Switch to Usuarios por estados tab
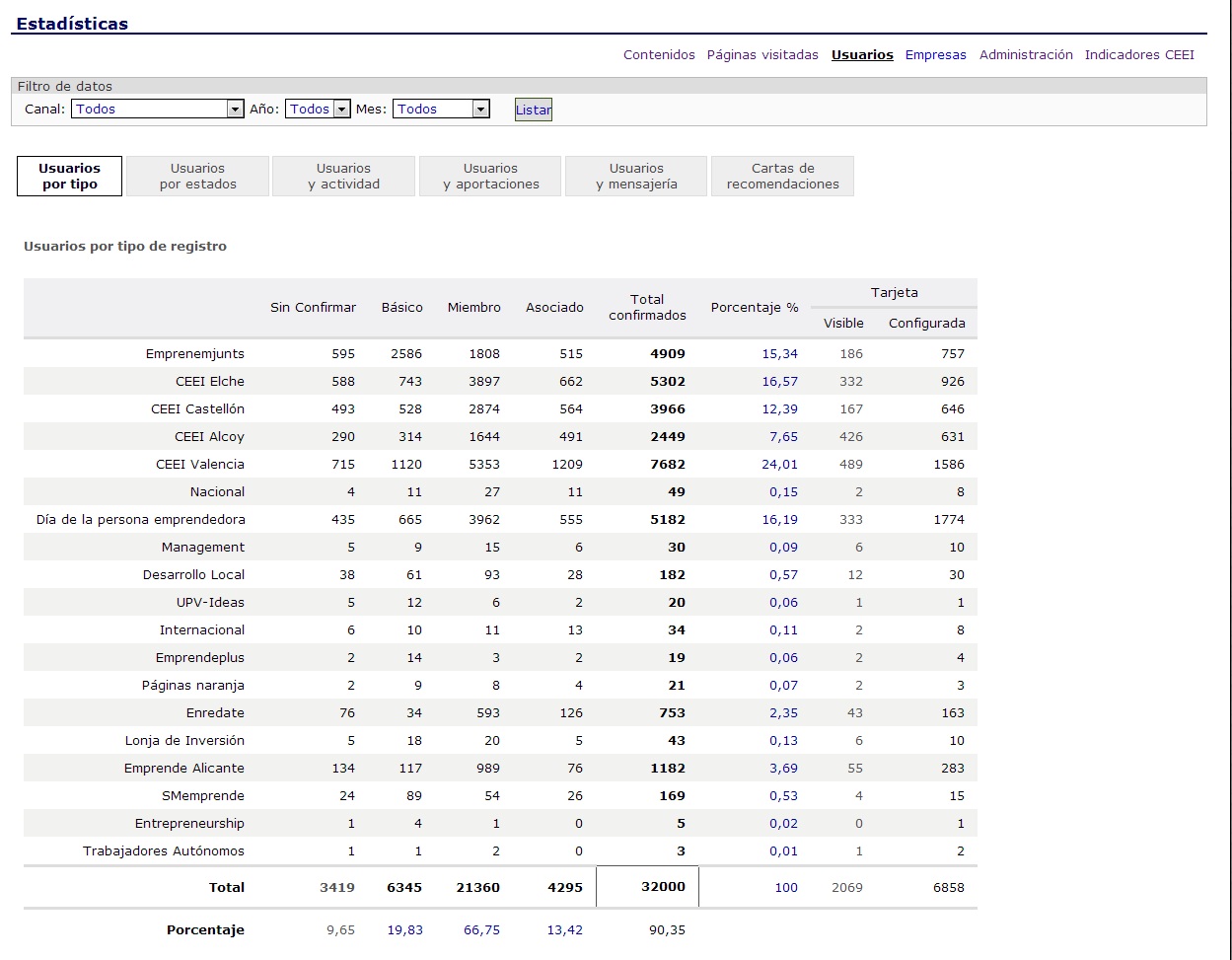Image resolution: width=1232 pixels, height=960 pixels. tap(198, 177)
